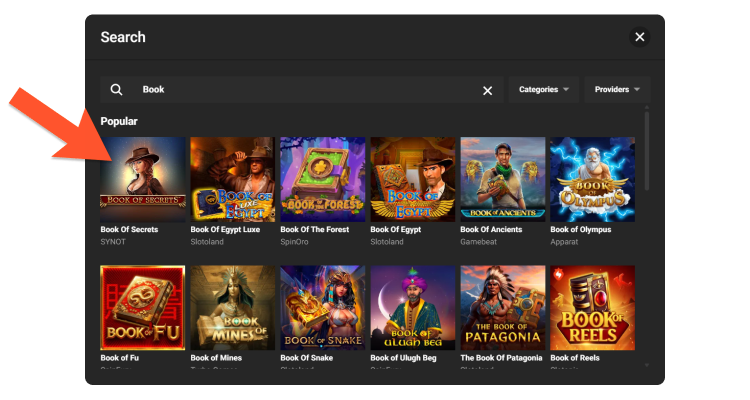Select The Book Of Patagonia tile
This screenshot has height=400, width=750.
503,307
